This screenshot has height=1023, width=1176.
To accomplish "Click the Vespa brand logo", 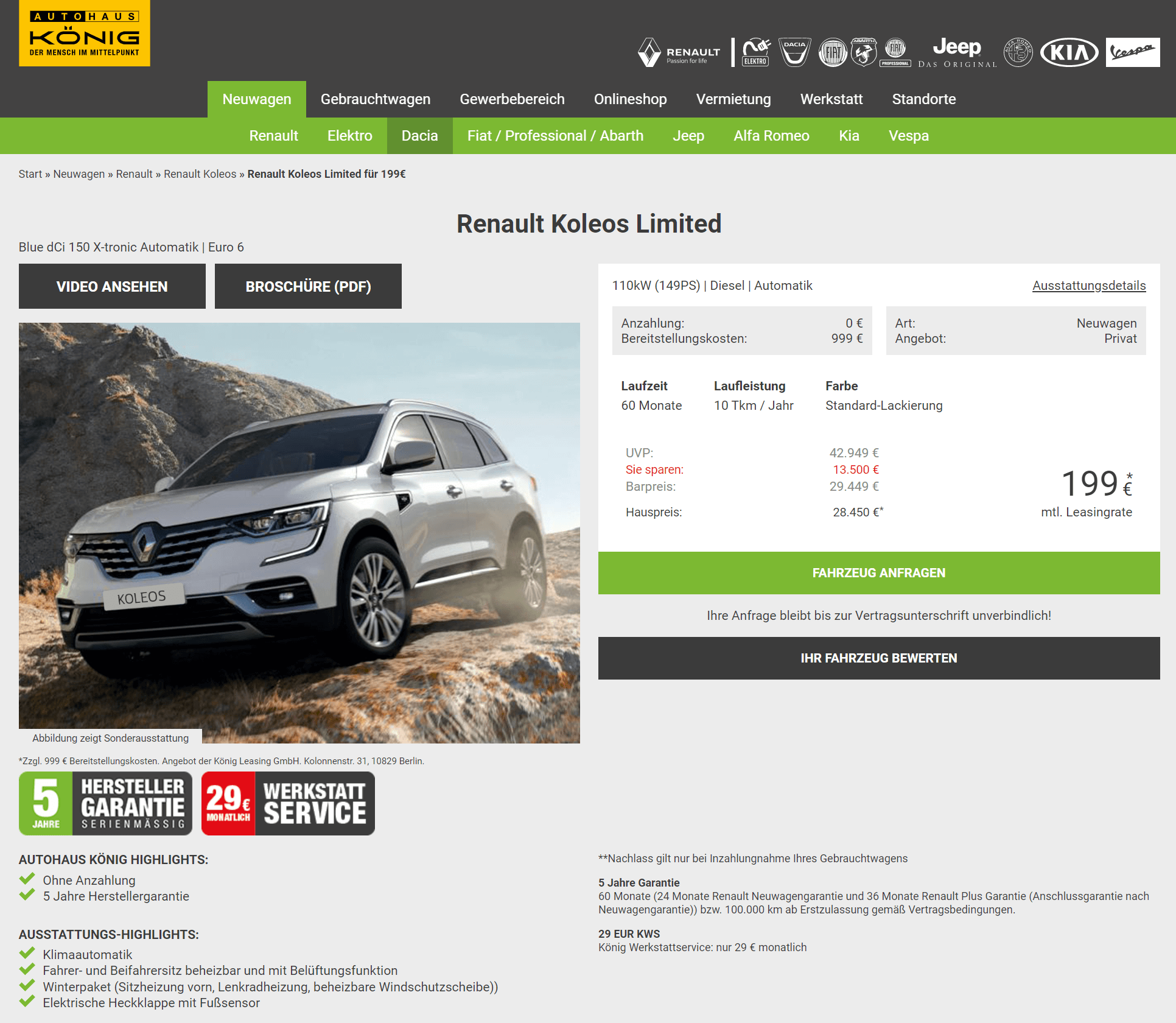I will 1133,52.
